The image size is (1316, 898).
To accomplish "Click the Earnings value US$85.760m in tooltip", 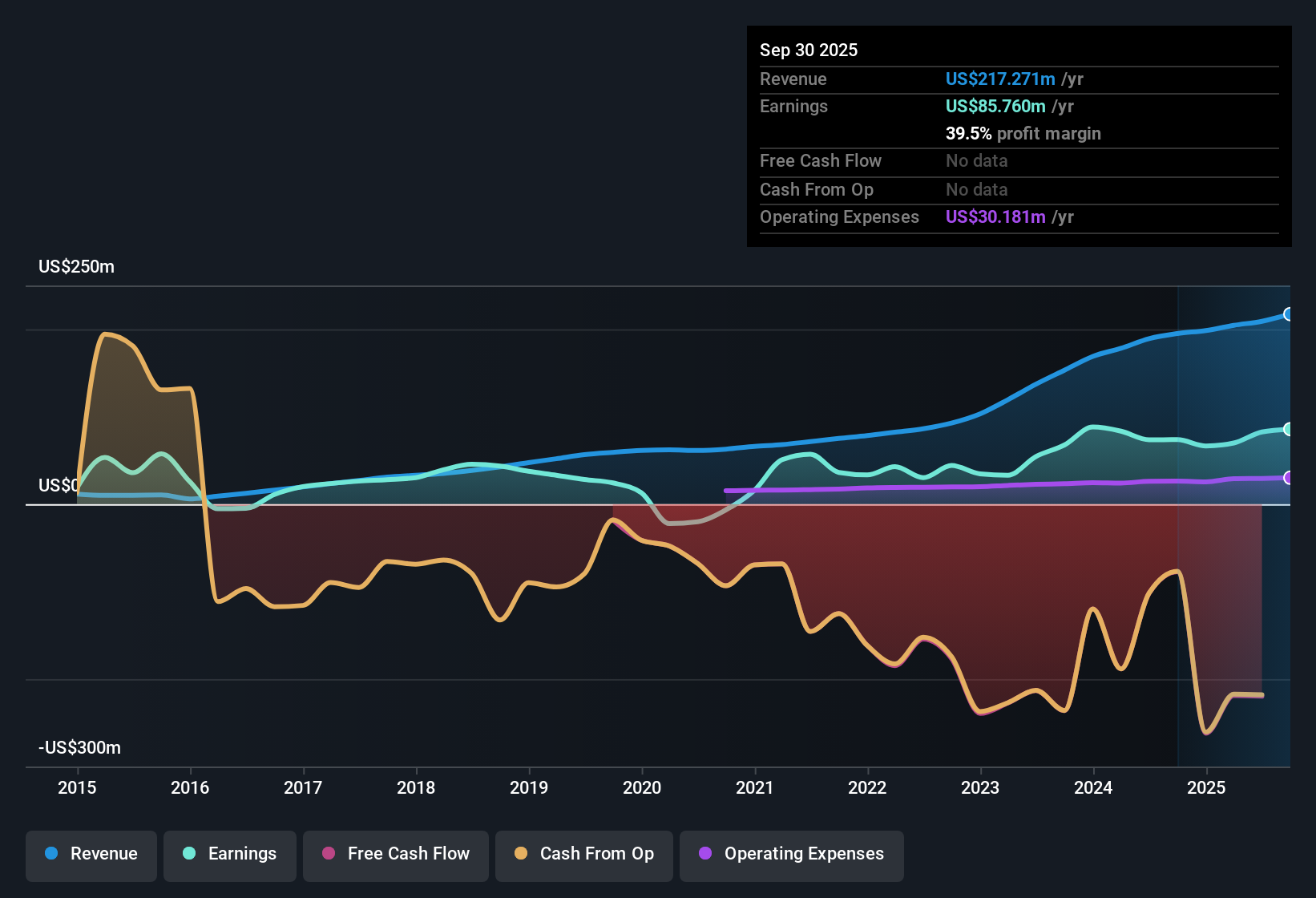I will pos(995,107).
